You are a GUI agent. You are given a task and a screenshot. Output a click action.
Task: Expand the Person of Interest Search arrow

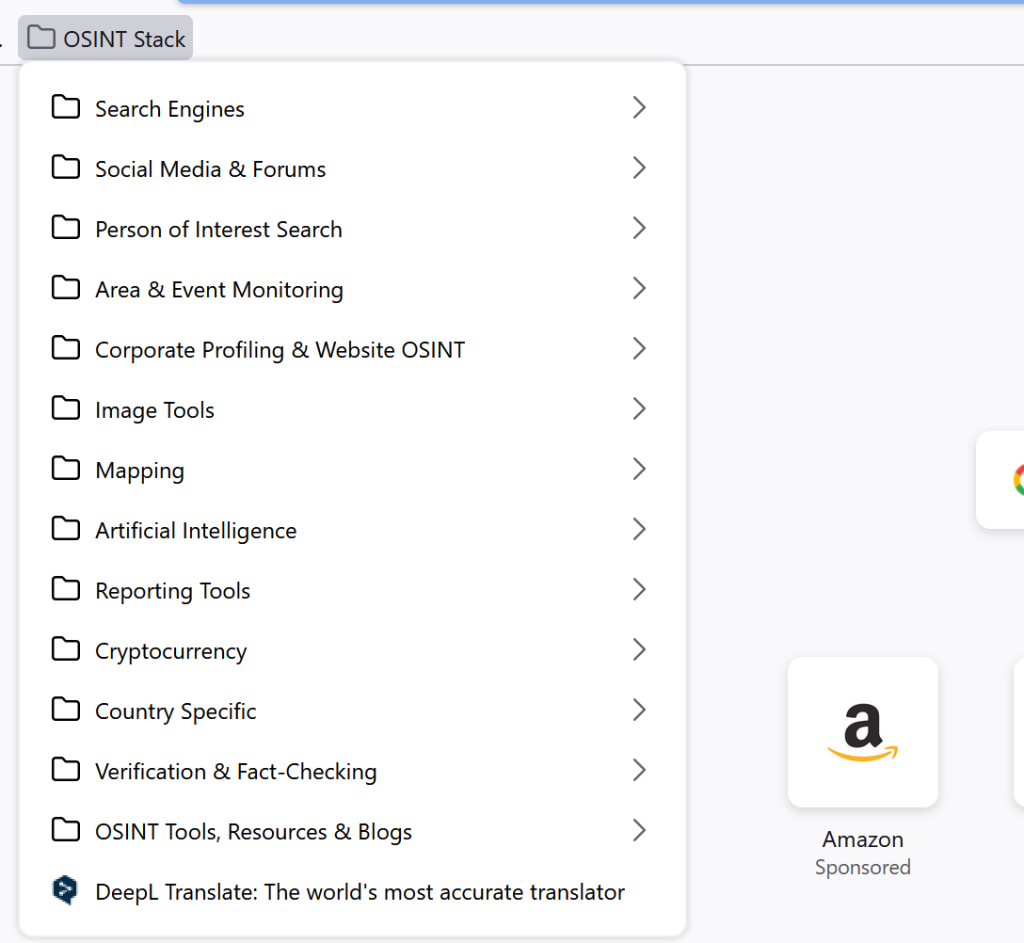pos(639,228)
